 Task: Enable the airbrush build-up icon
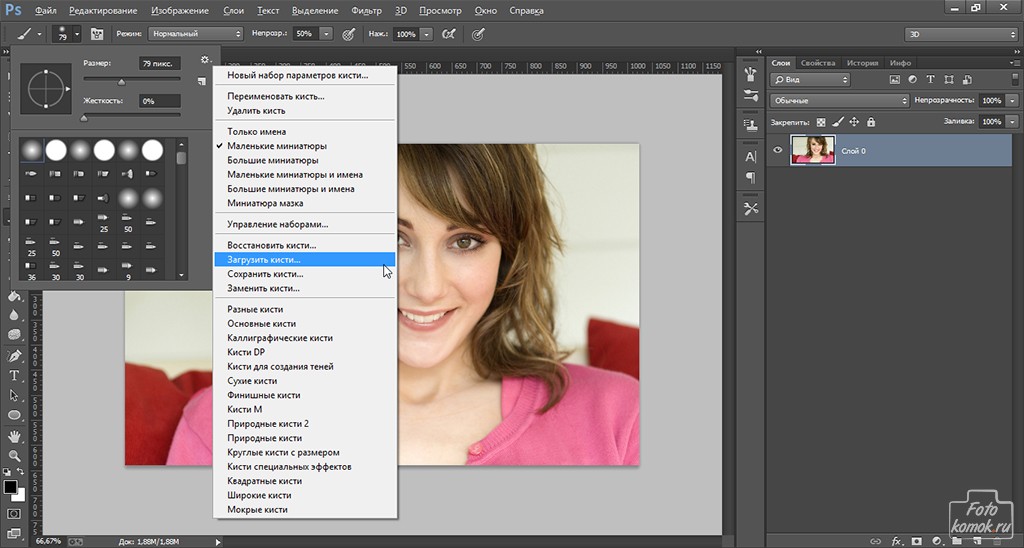click(450, 34)
